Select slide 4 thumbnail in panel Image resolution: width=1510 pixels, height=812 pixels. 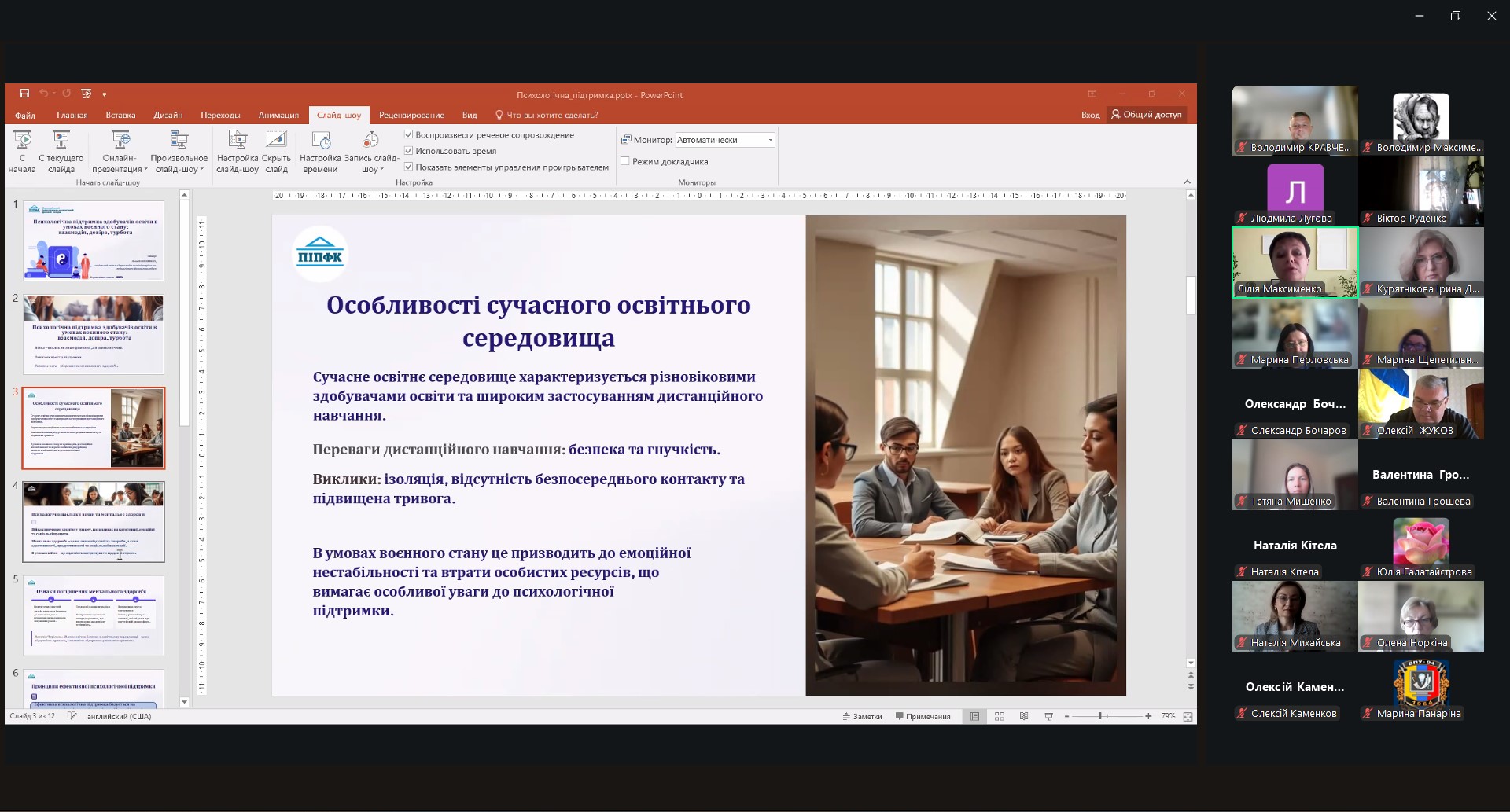(94, 522)
